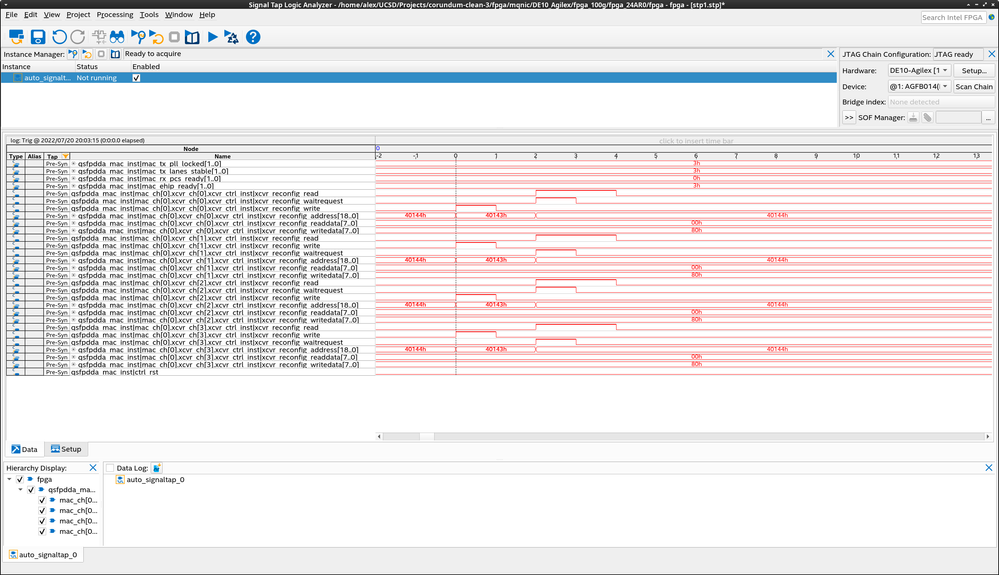The height and width of the screenshot is (575, 999).
Task: Click waveform scrollbar left arrow
Action: pyautogui.click(x=379, y=437)
